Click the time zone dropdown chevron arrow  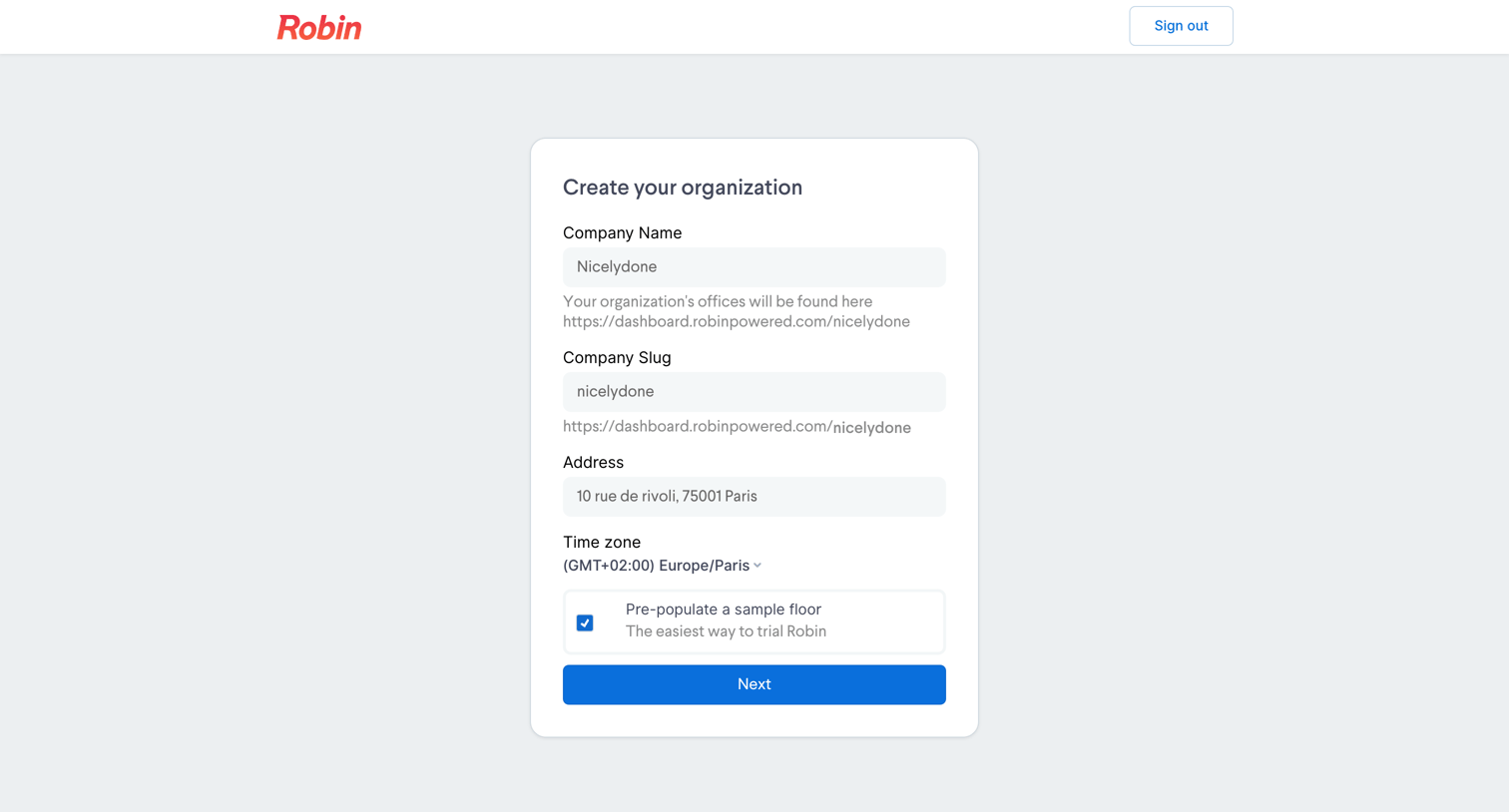757,566
